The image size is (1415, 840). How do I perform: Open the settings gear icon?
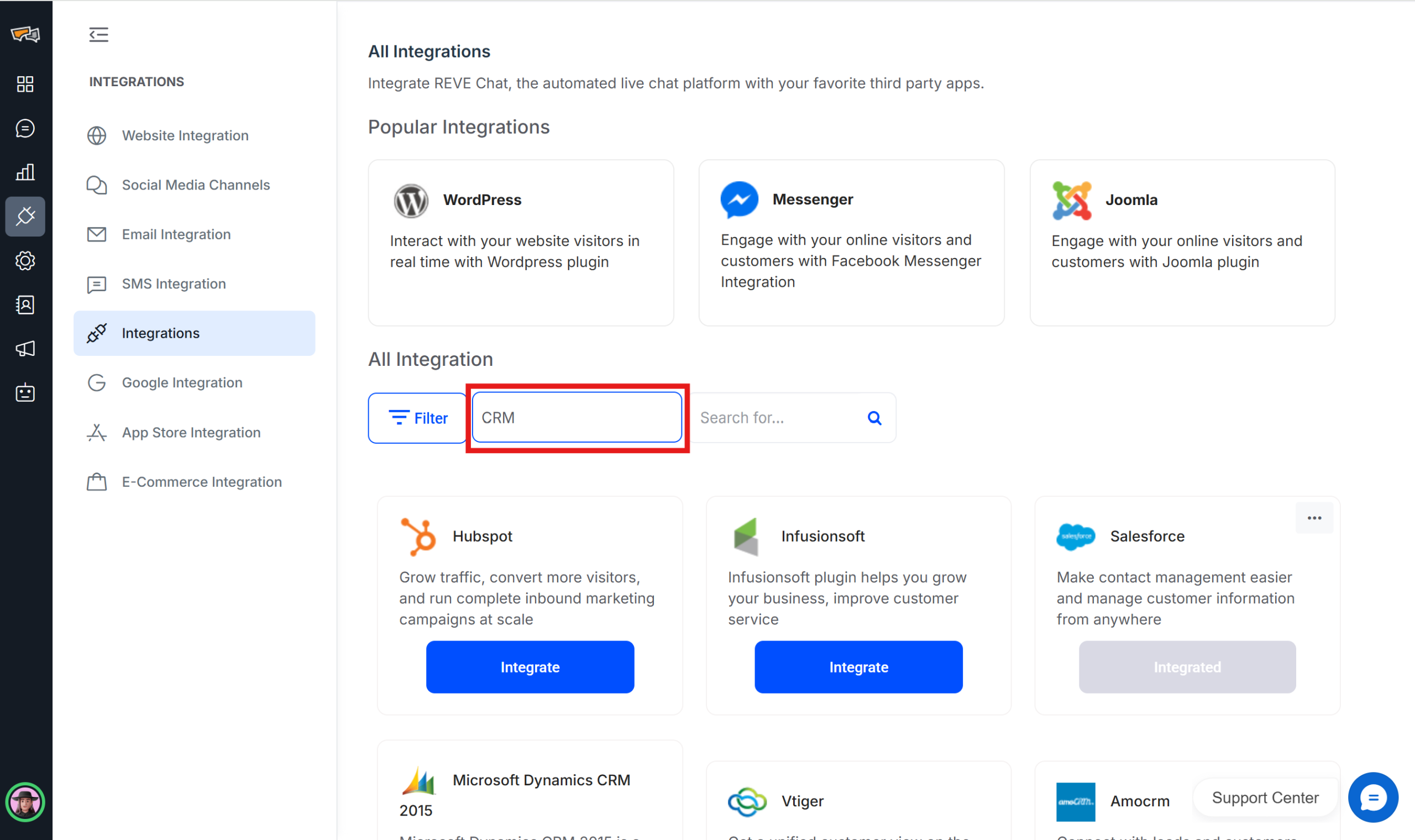(25, 260)
